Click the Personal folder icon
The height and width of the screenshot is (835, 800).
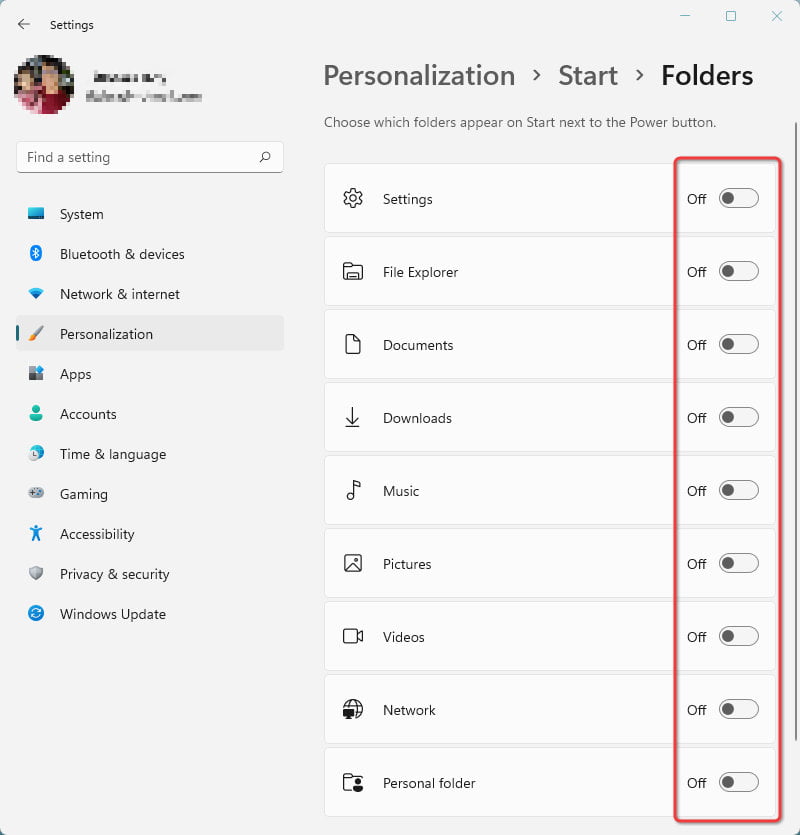click(x=353, y=782)
